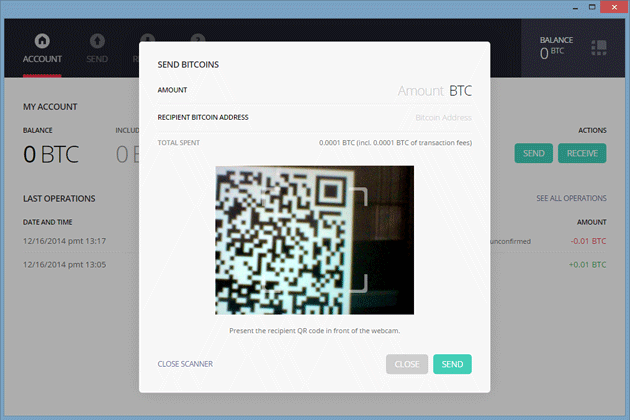Viewport: 630px width, 420px height.
Task: Click the MY ACCOUNT heading
Action: tap(50, 107)
